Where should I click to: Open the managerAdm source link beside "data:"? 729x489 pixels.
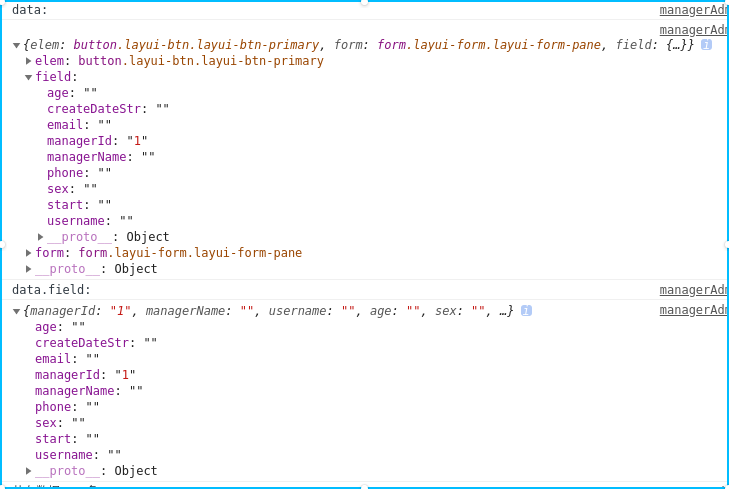693,10
